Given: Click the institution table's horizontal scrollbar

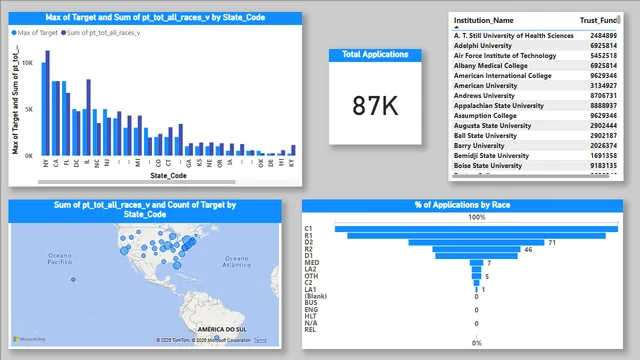Looking at the screenshot, I should coord(531,176).
